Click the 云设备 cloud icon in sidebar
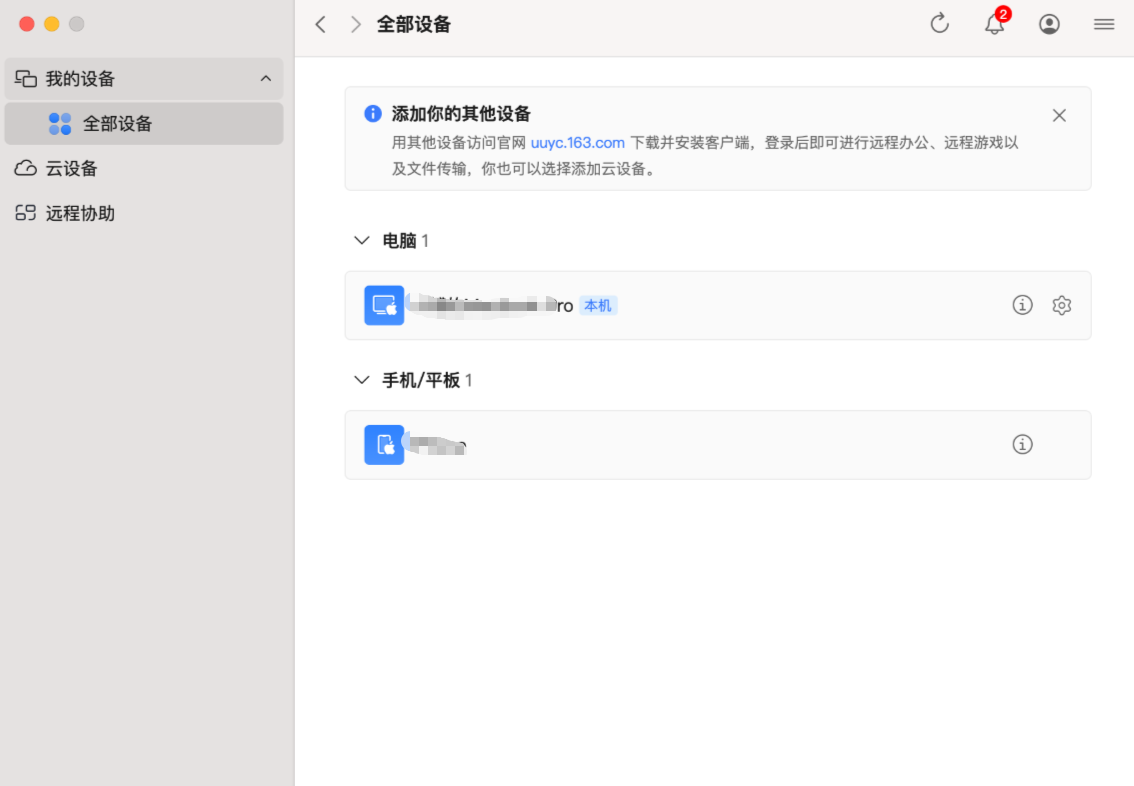The height and width of the screenshot is (786, 1134). coord(24,169)
